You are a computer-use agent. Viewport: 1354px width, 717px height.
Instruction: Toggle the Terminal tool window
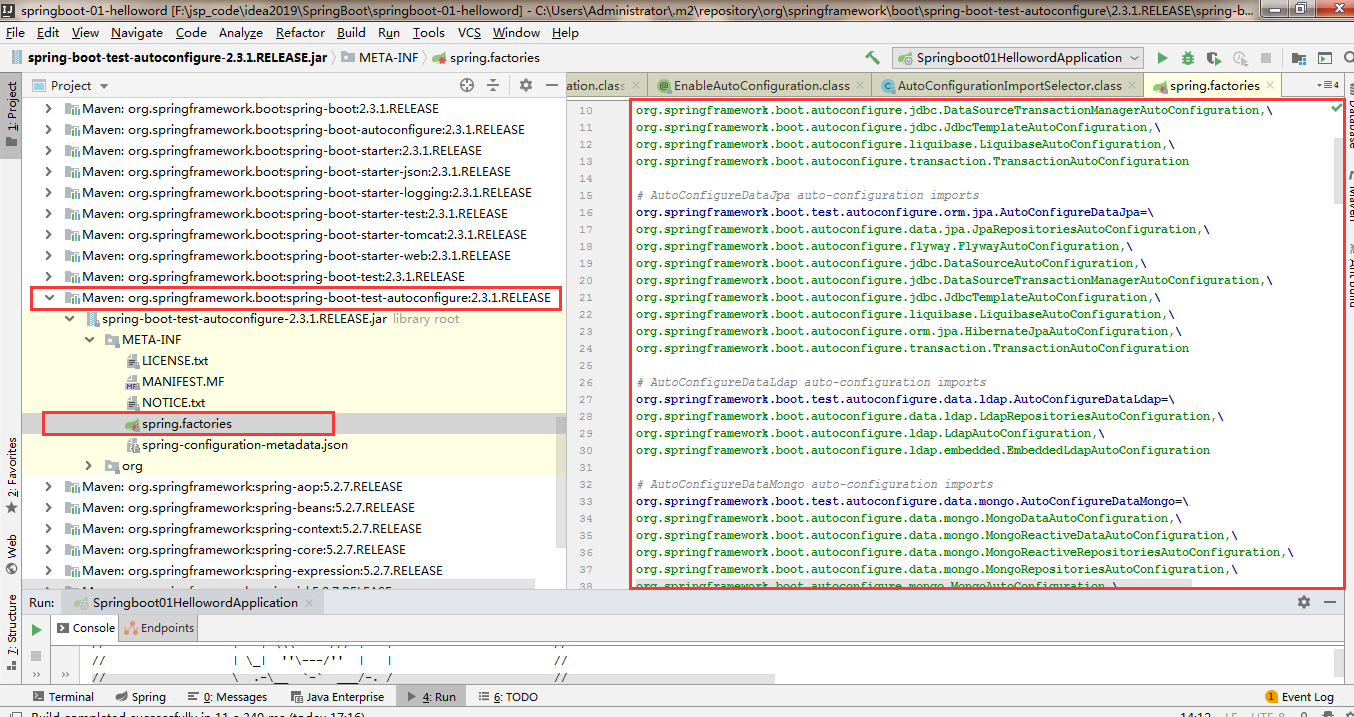click(x=62, y=697)
